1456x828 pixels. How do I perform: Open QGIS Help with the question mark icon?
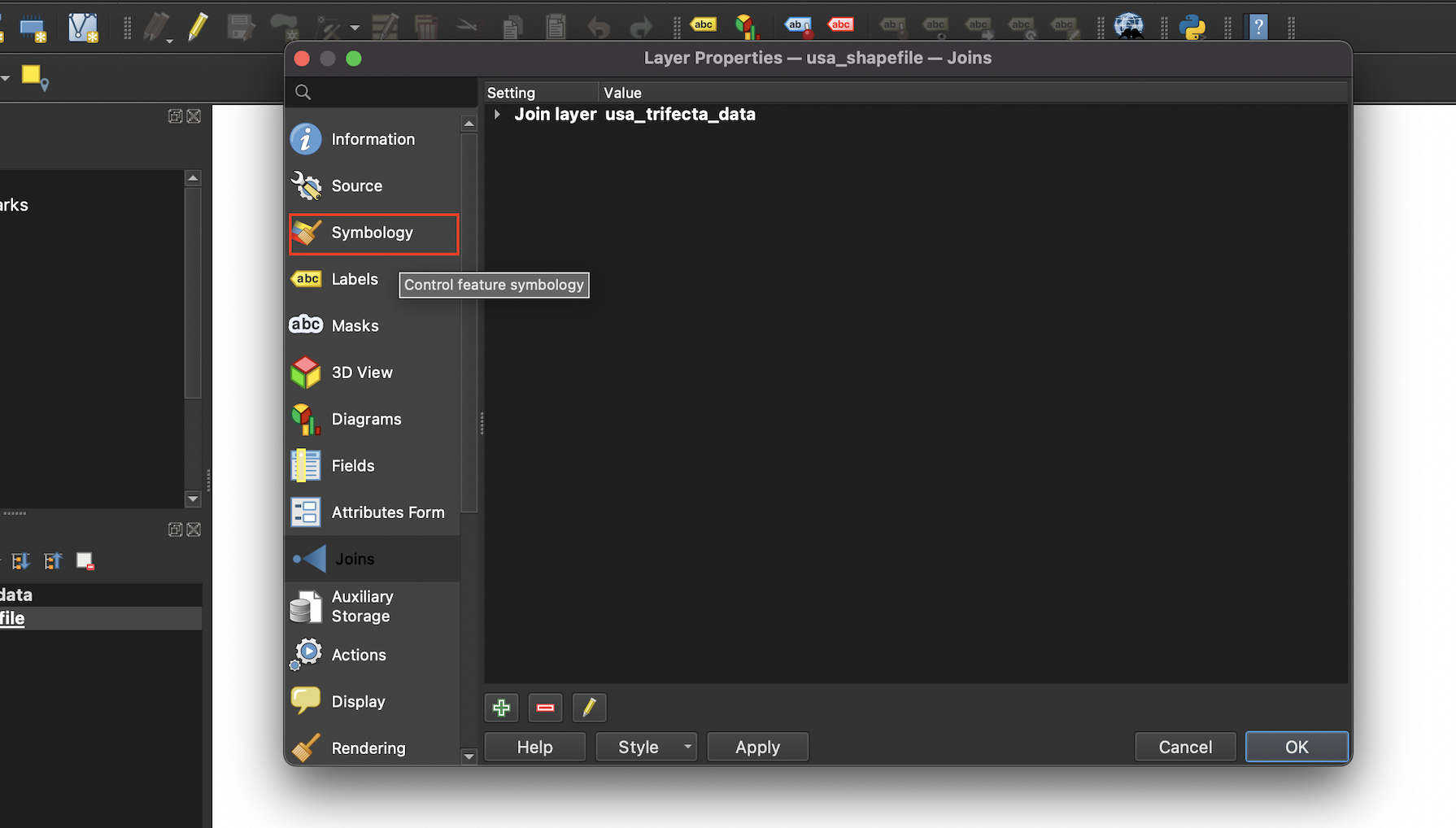[1258, 26]
